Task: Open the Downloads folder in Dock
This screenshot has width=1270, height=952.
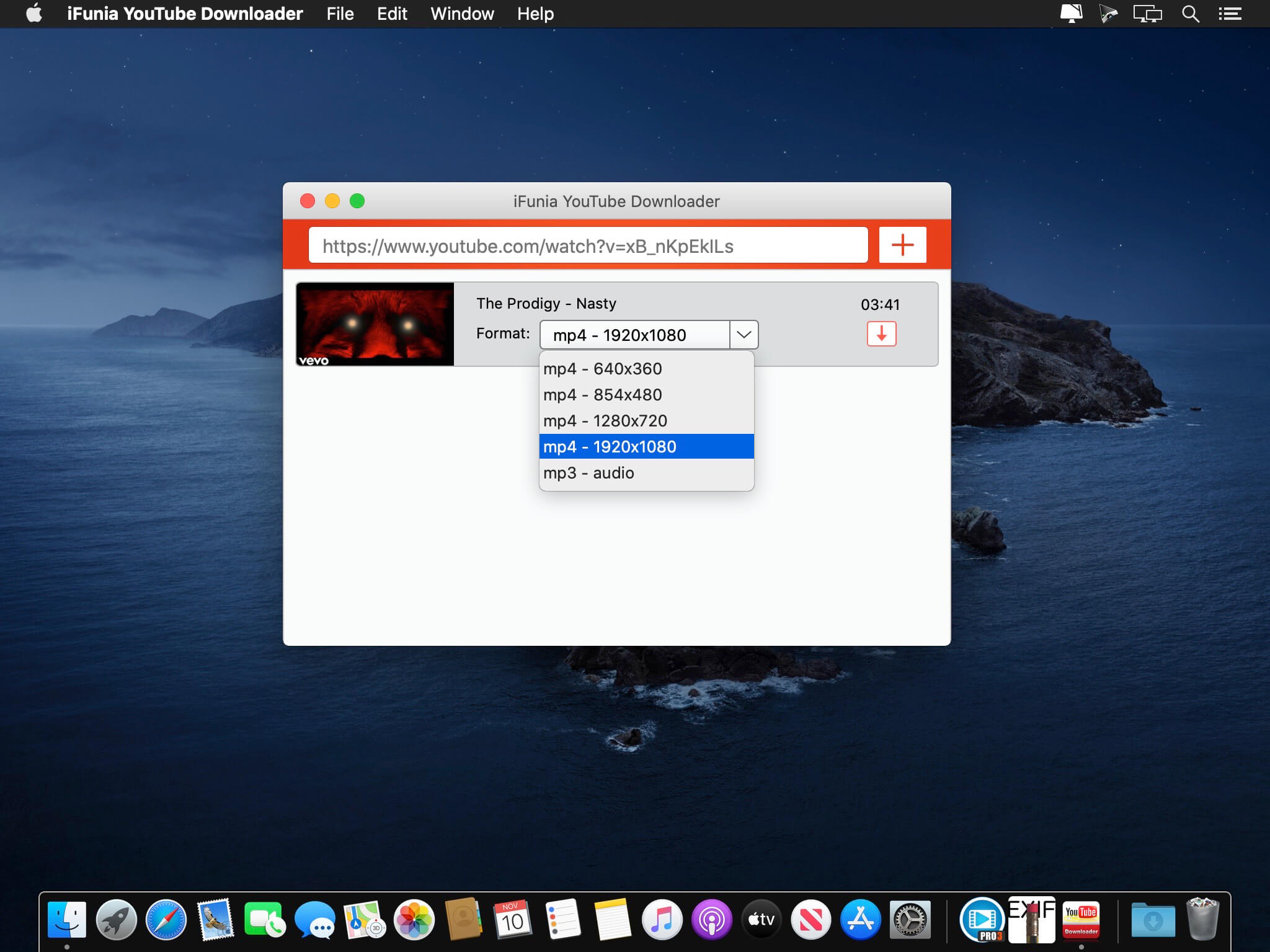Action: pos(1153,919)
